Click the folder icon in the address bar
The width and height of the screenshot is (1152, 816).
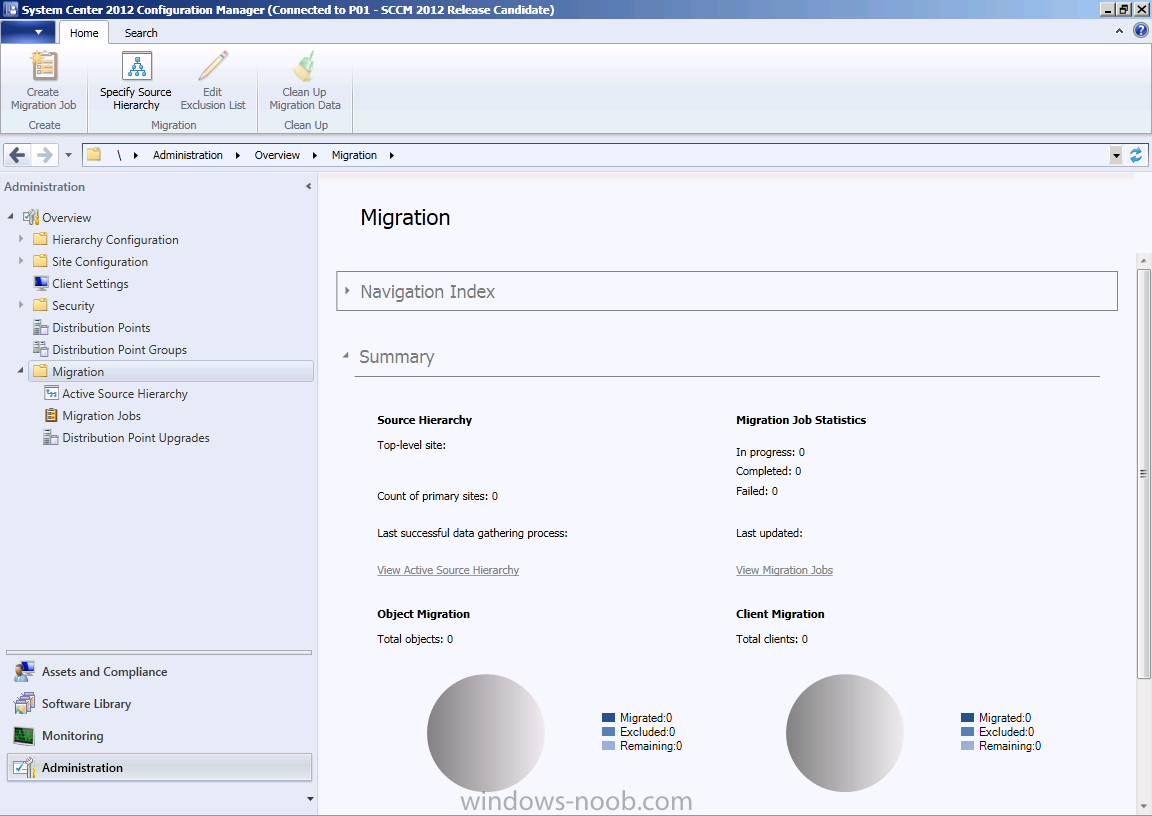tap(94, 155)
